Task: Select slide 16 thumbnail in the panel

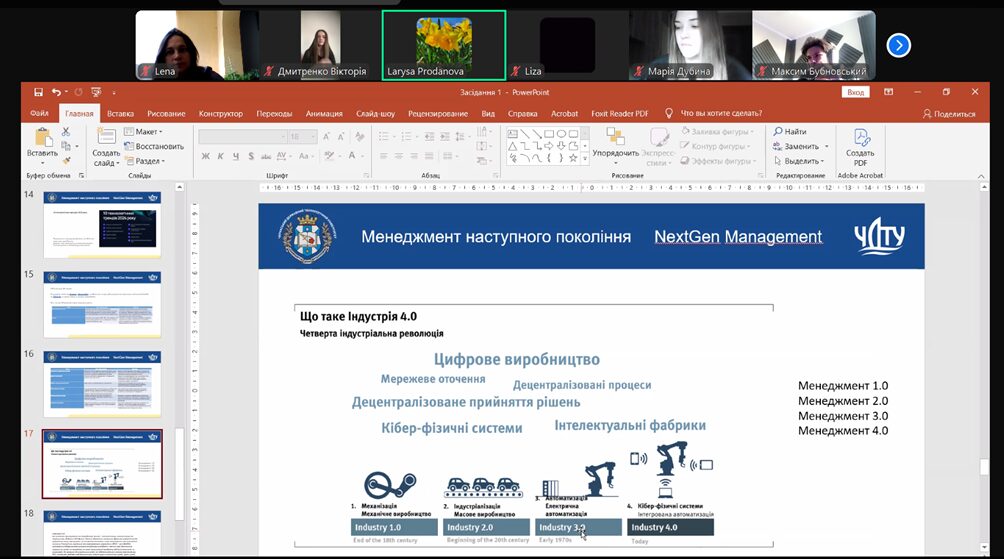Action: pyautogui.click(x=102, y=383)
